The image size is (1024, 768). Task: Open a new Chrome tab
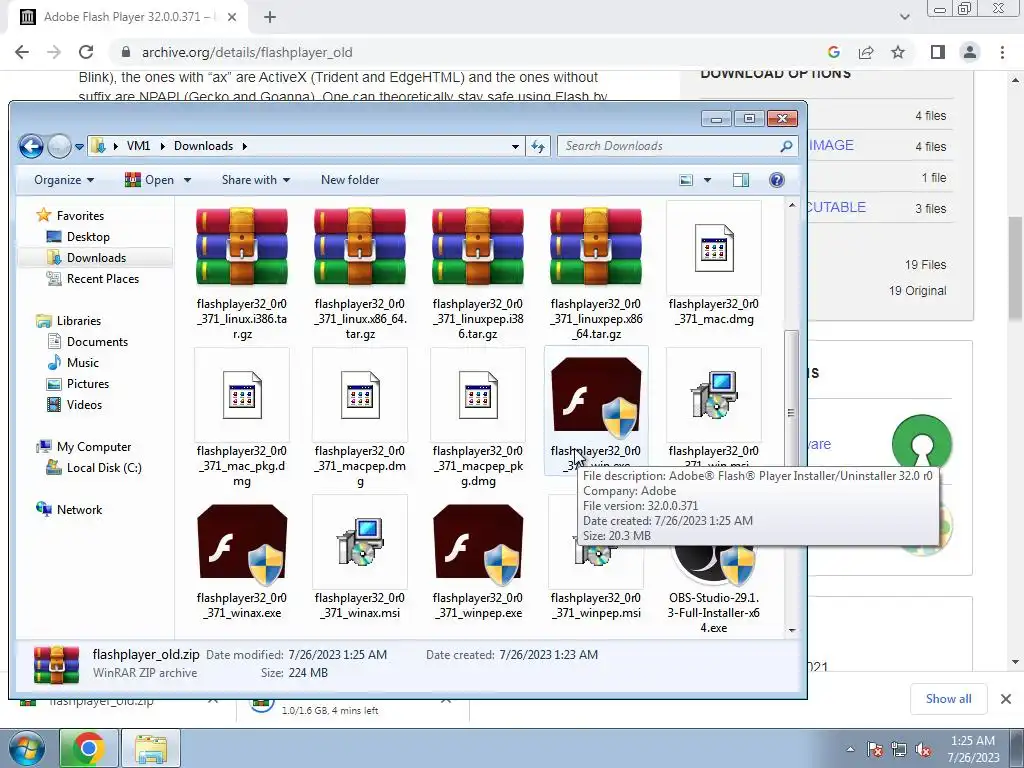click(270, 17)
